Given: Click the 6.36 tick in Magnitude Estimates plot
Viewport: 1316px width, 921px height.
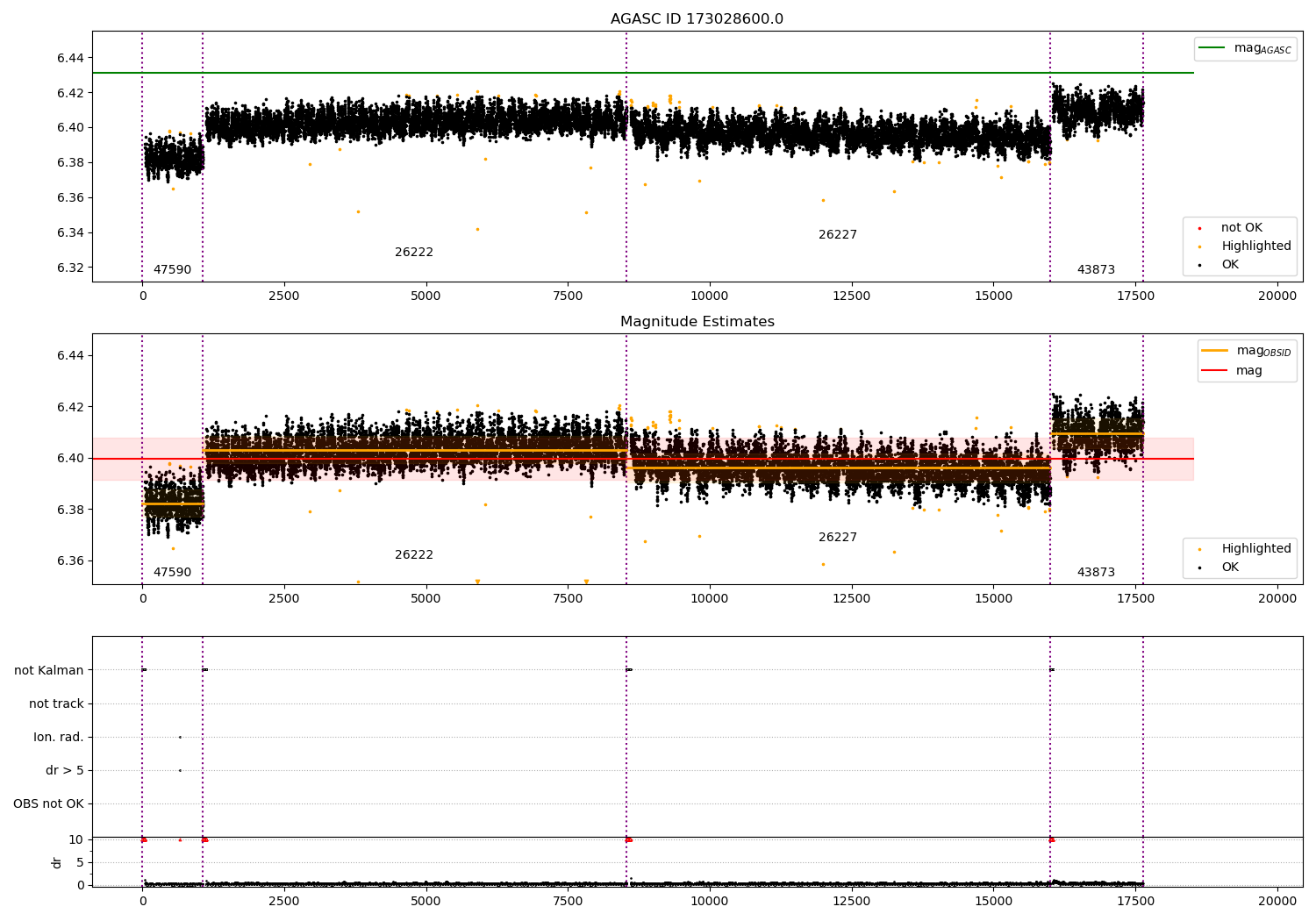Looking at the screenshot, I should click(69, 561).
